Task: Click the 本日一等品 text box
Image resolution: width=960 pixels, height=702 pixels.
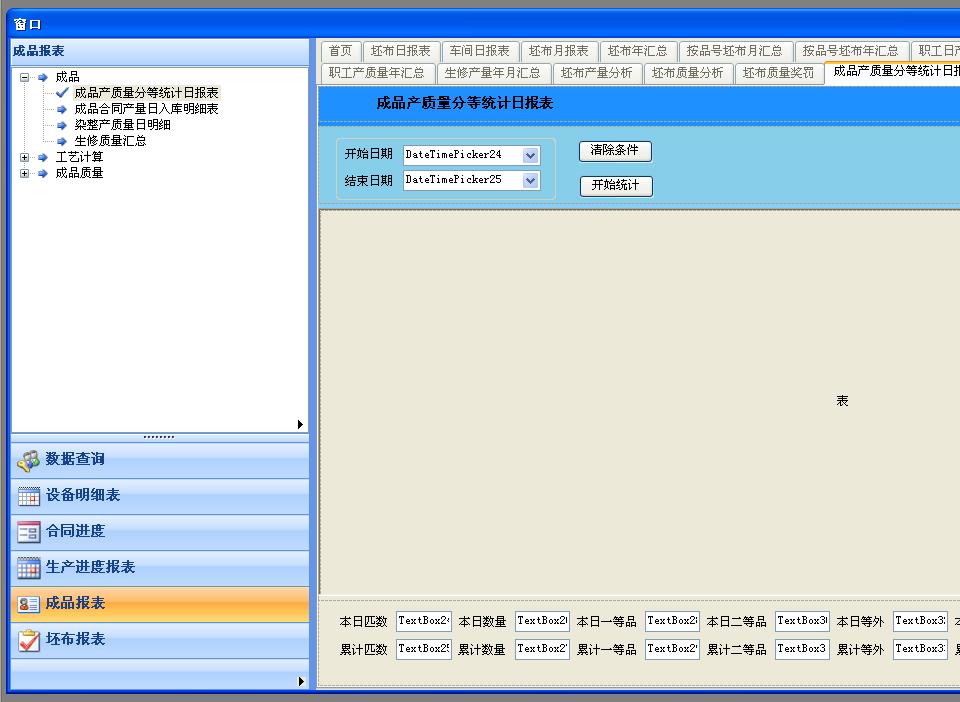Action: pos(672,621)
